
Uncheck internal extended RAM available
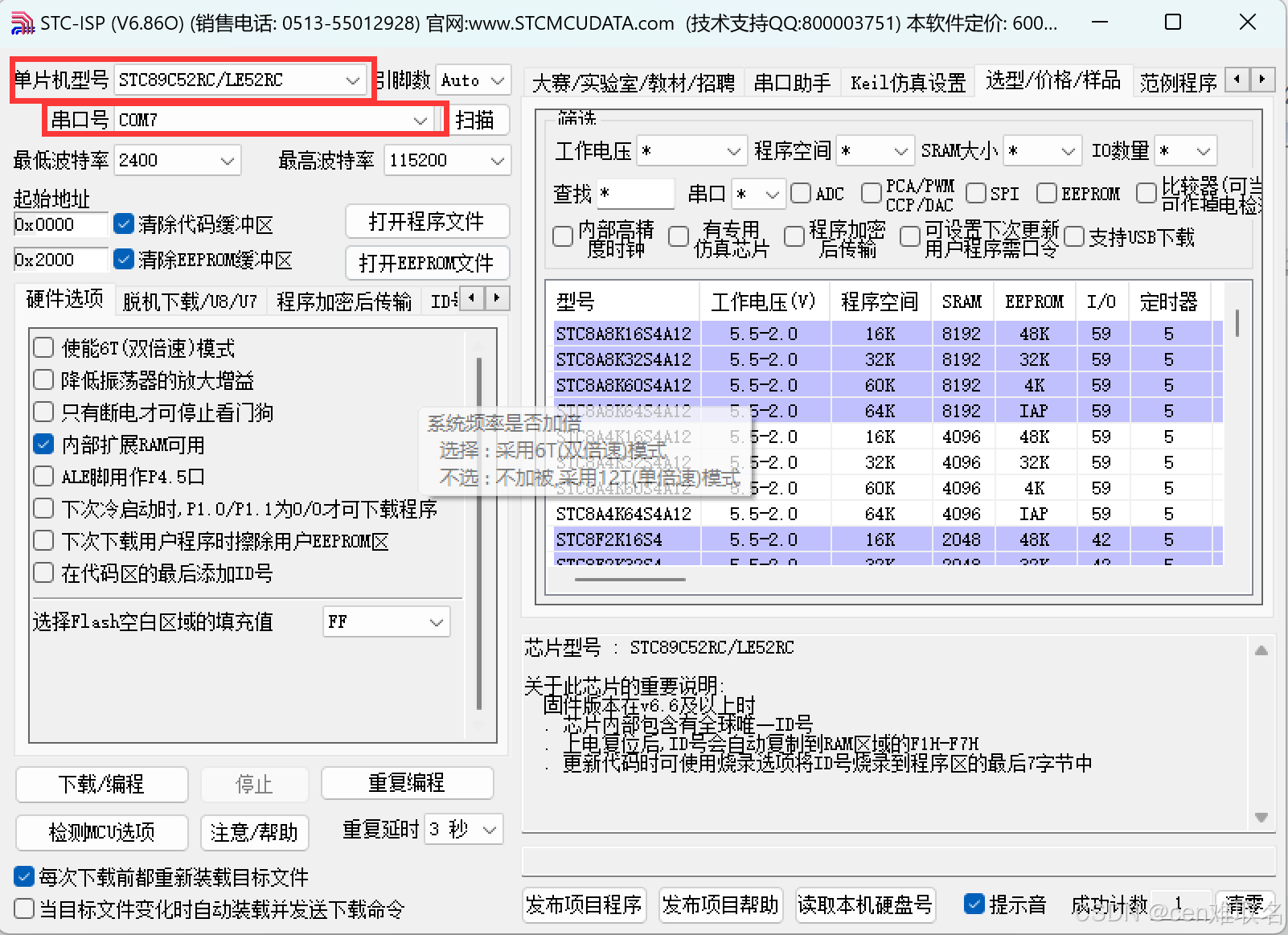(x=43, y=444)
